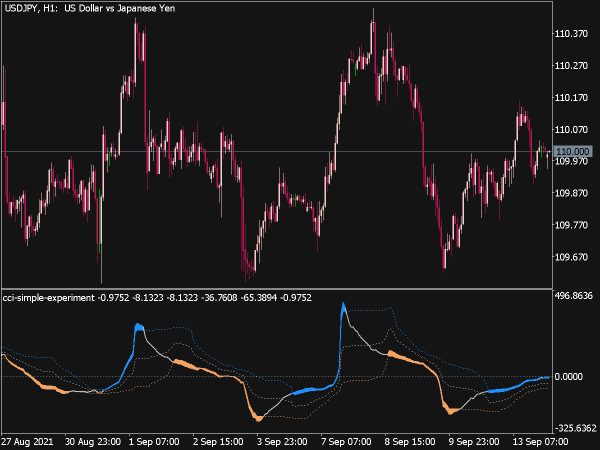Click the 3 Sep 23:00 time label
Image resolution: width=600 pixels, height=450 pixels.
pyautogui.click(x=282, y=442)
